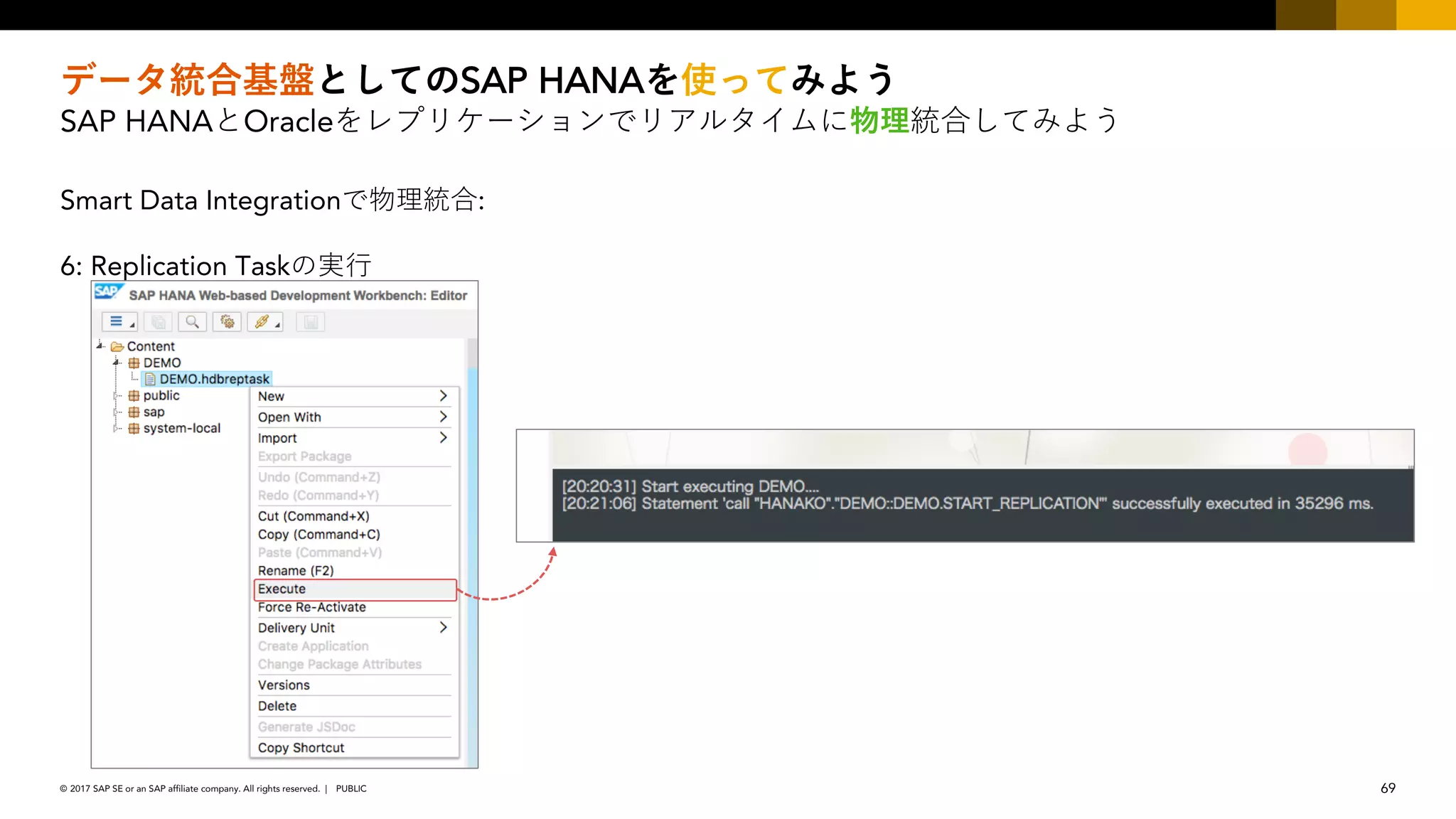Select DEMO.hdbreptask in the tree
This screenshot has width=1456, height=819.
tap(215, 380)
